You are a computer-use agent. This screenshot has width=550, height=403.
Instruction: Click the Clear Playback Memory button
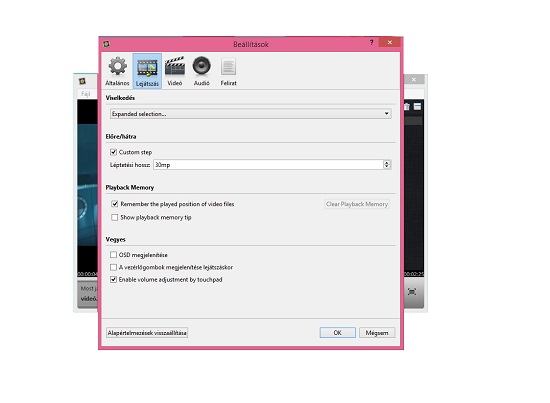pos(357,204)
